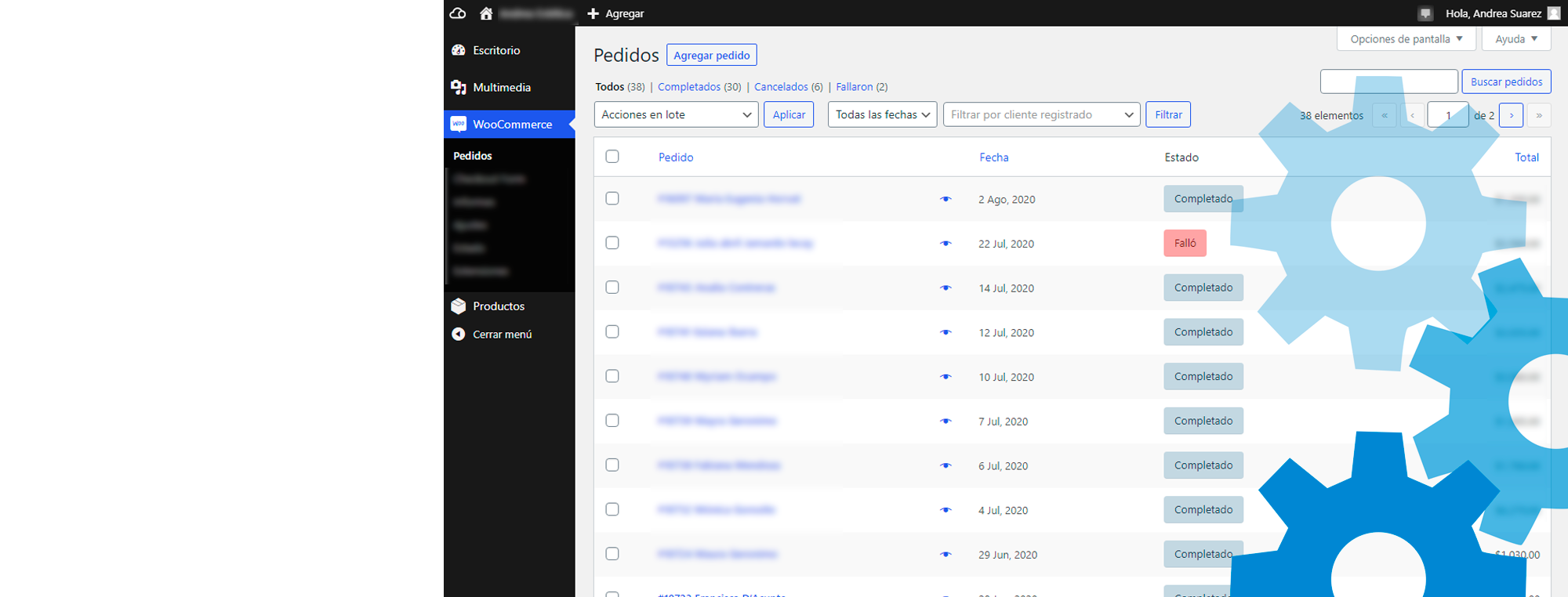Image resolution: width=1568 pixels, height=597 pixels.
Task: Click the Multimedia icon in the sidebar
Action: point(459,87)
